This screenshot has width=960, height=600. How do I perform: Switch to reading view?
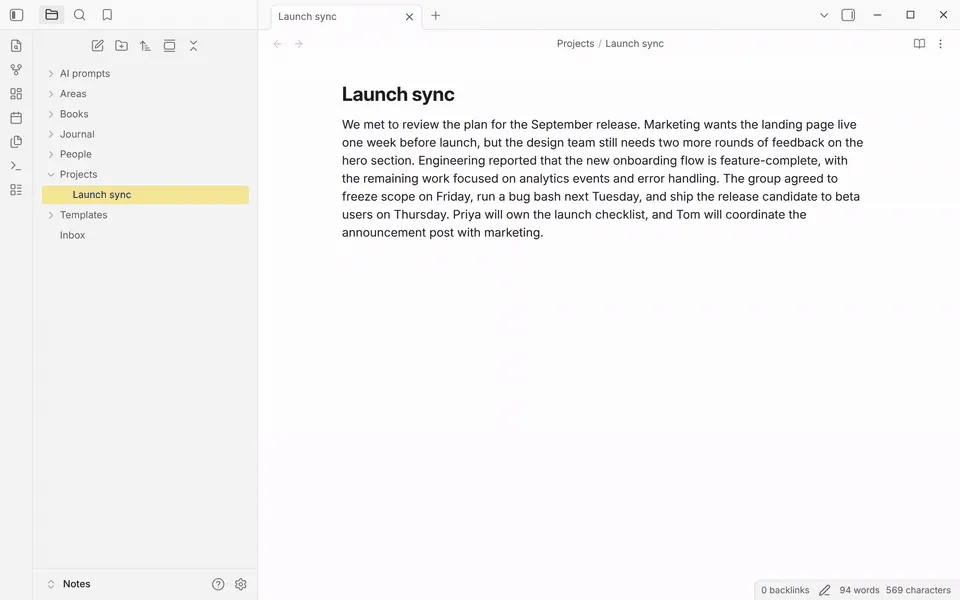pyautogui.click(x=920, y=44)
